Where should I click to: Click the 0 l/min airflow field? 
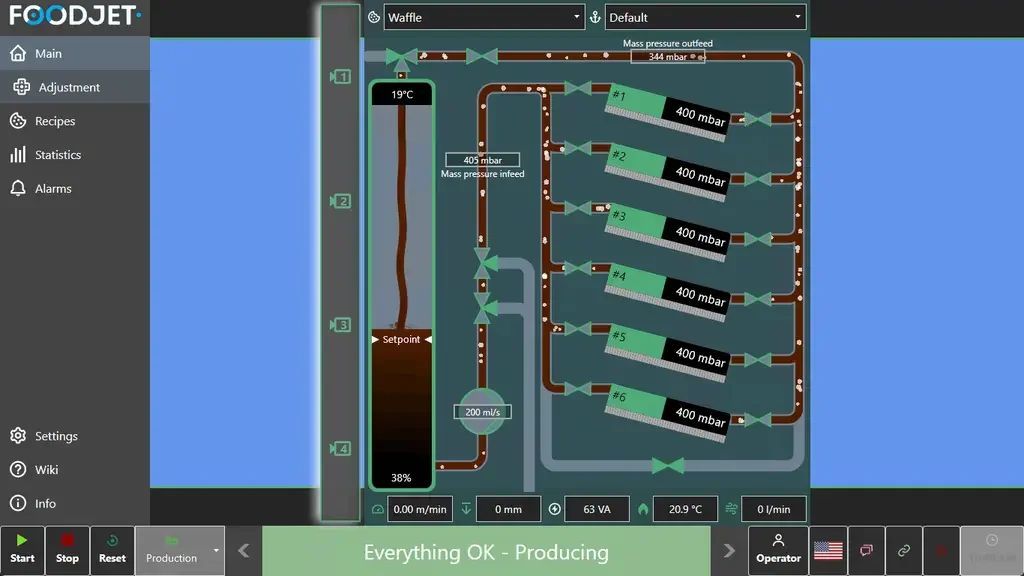(774, 509)
